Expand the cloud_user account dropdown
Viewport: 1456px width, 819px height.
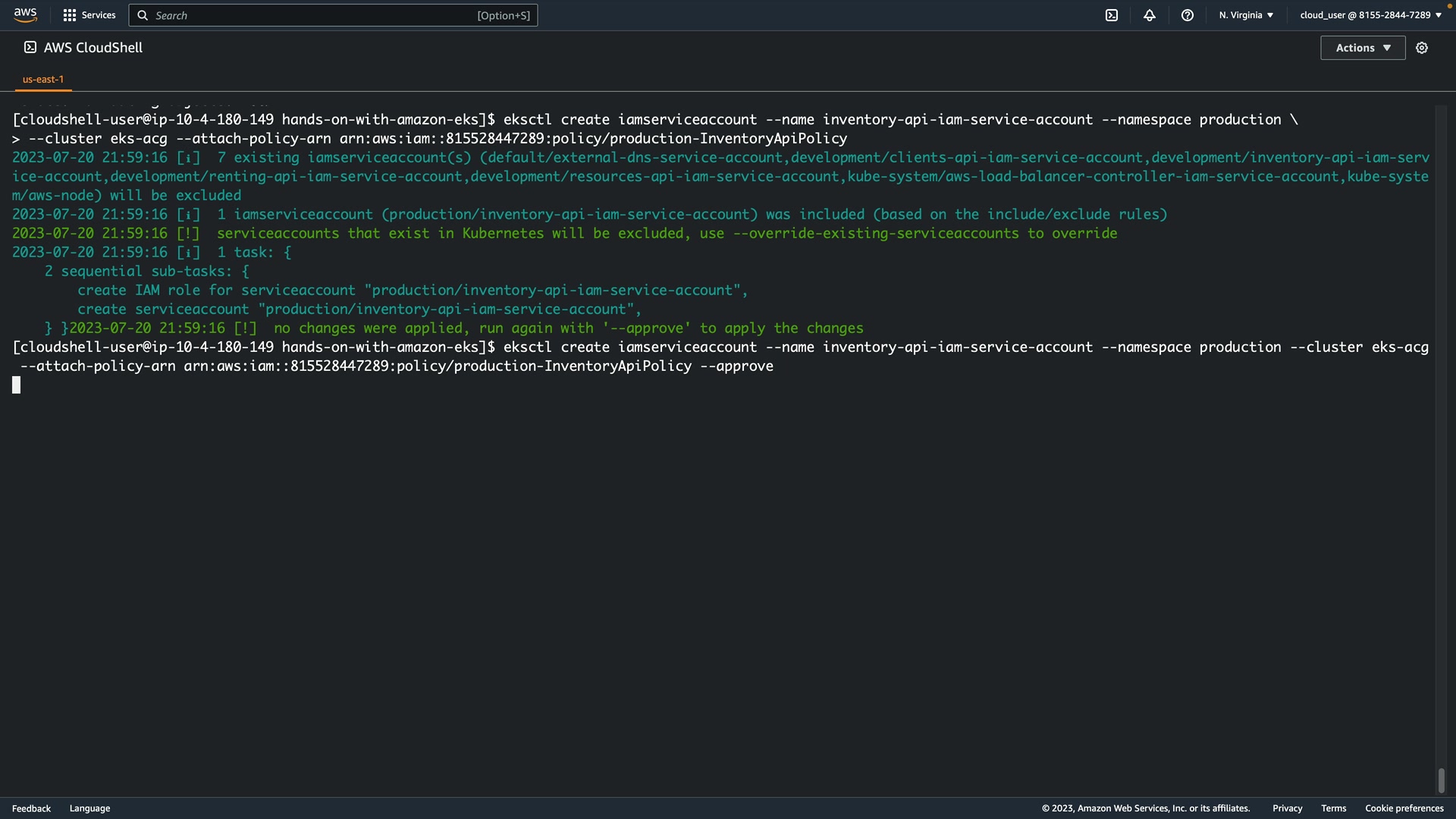click(1370, 15)
